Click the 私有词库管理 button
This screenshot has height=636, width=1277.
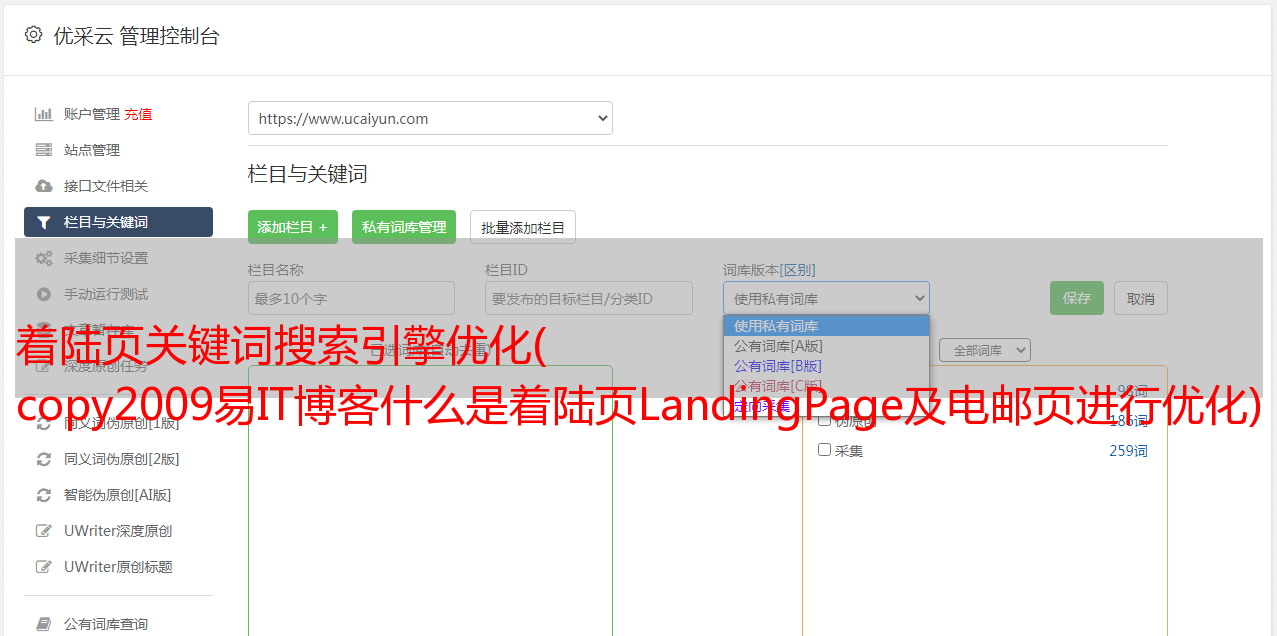click(x=404, y=227)
